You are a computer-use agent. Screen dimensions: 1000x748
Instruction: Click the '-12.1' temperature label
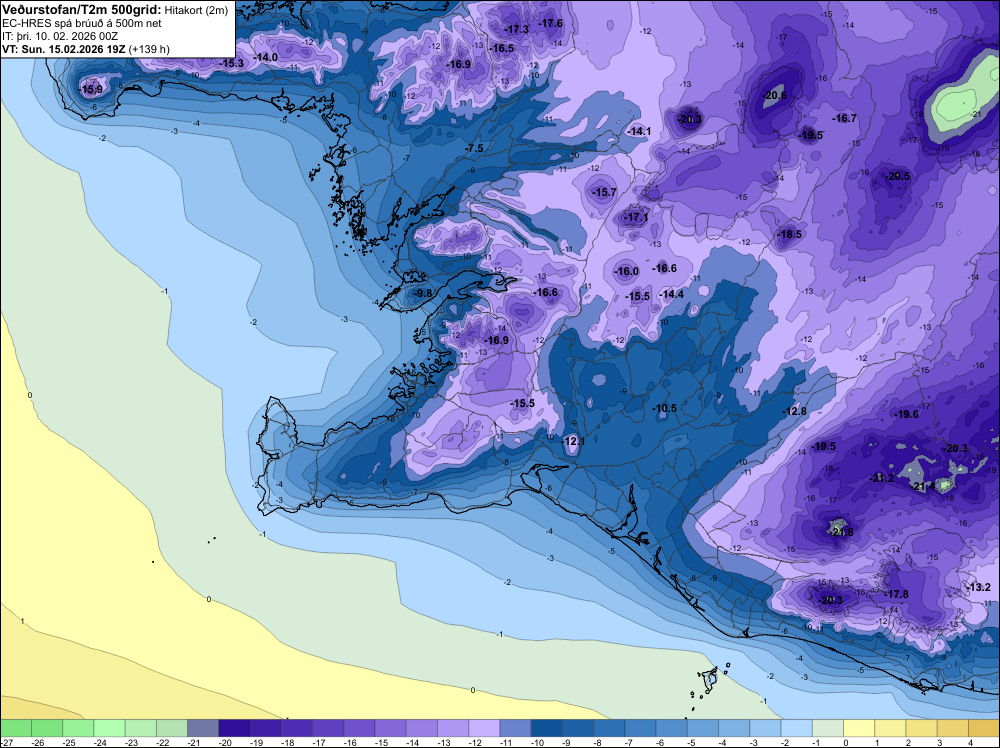(x=572, y=441)
